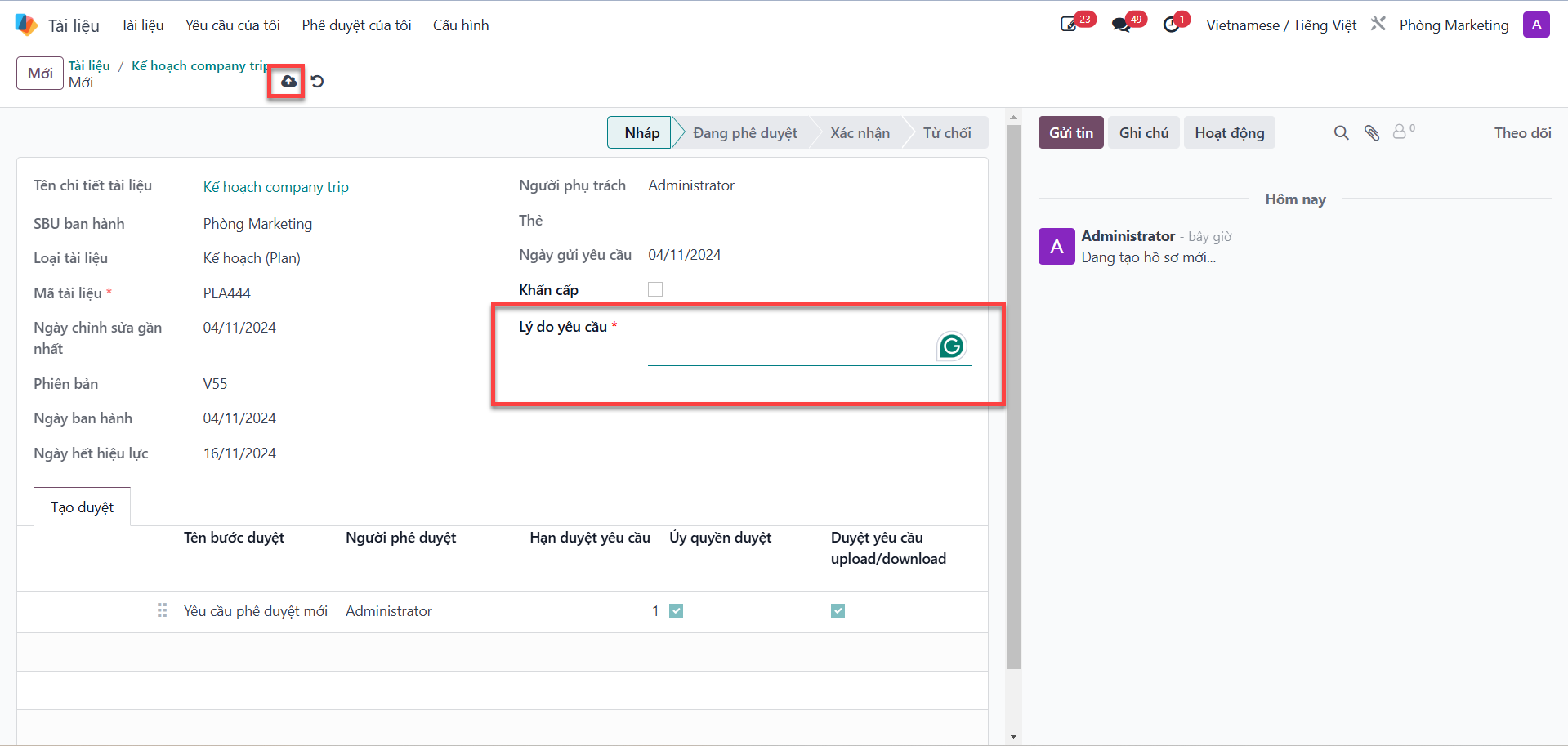Image resolution: width=1568 pixels, height=746 pixels.
Task: Click the Grammarly icon in reason field
Action: (x=952, y=346)
